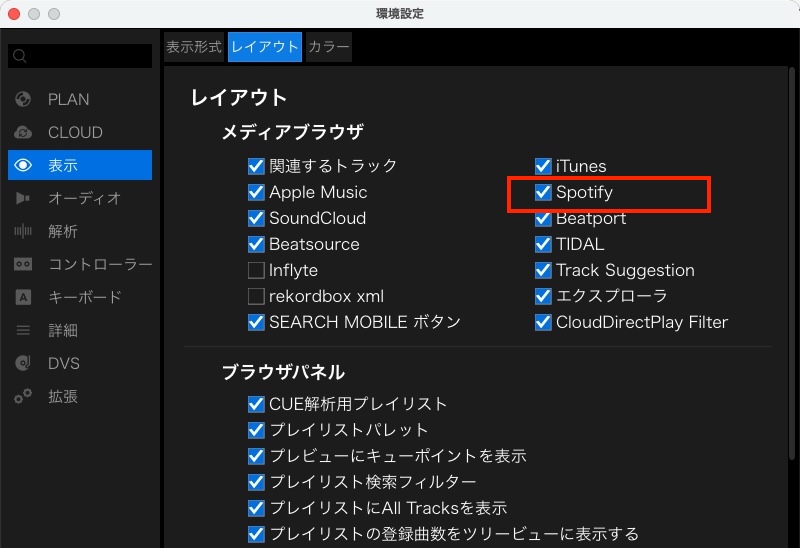Toggle the Beatport checkbox
The width and height of the screenshot is (800, 548).
543,218
